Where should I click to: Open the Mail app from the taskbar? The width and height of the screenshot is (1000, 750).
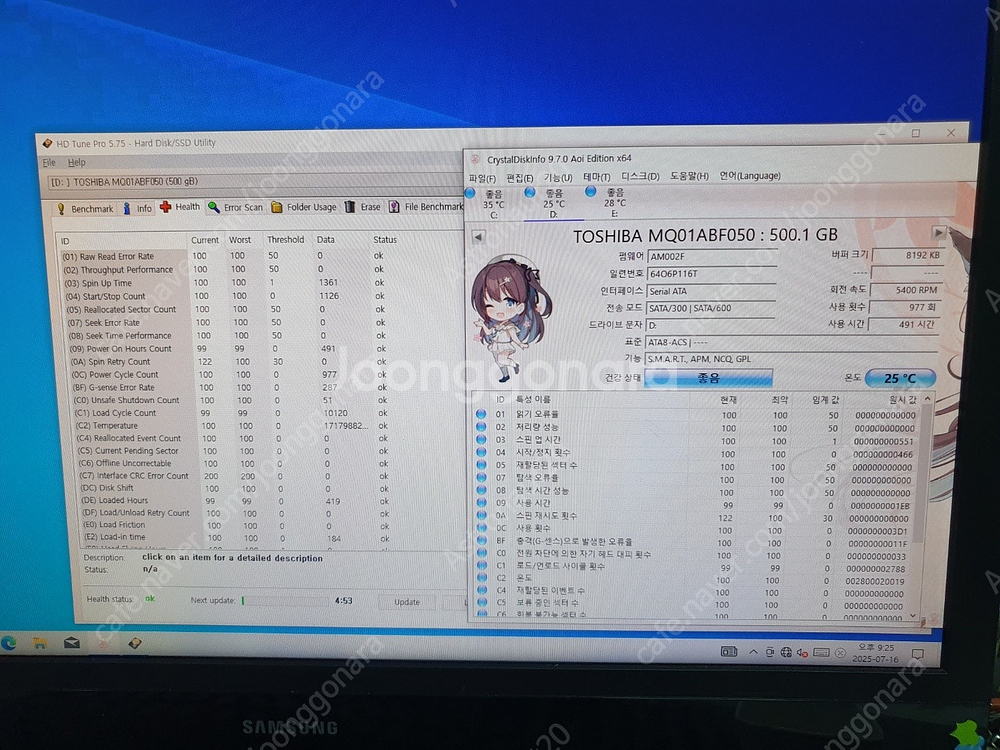71,643
